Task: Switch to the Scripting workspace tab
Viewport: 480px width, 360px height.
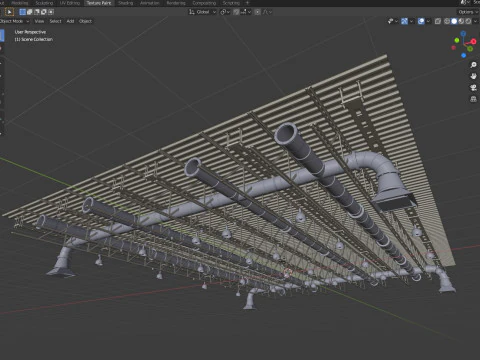Action: coord(231,3)
